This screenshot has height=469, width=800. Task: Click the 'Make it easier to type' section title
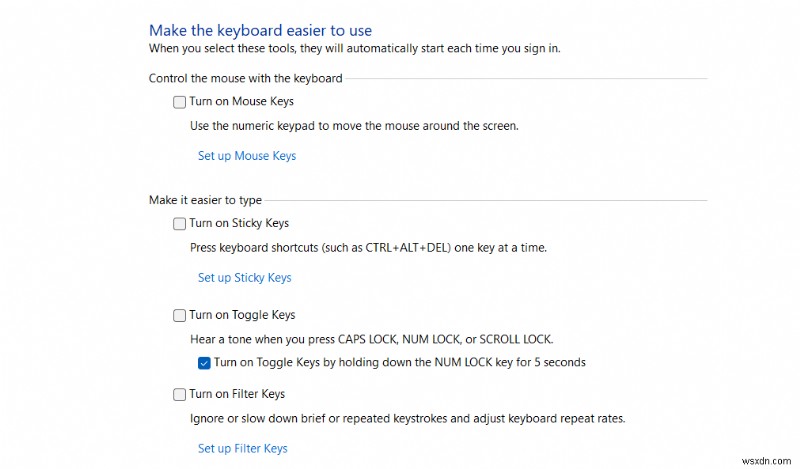pyautogui.click(x=205, y=201)
